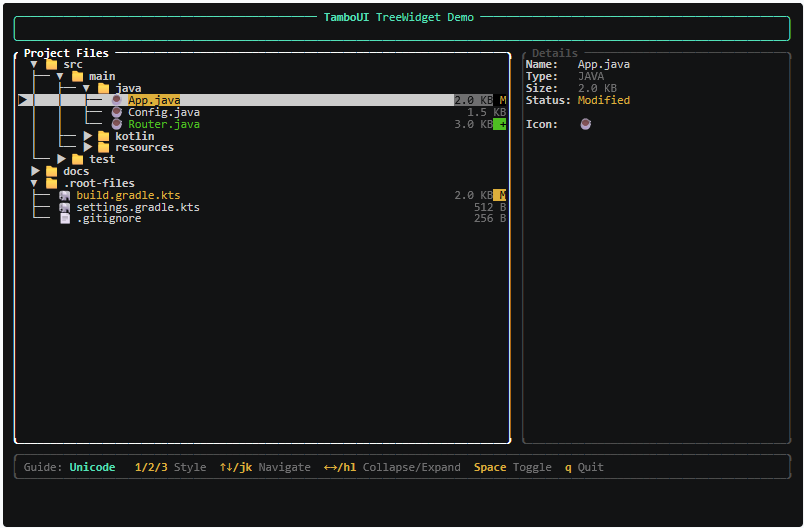Click the Java icon beside Router.java
Image resolution: width=804 pixels, height=528 pixels.
pyautogui.click(x=117, y=124)
